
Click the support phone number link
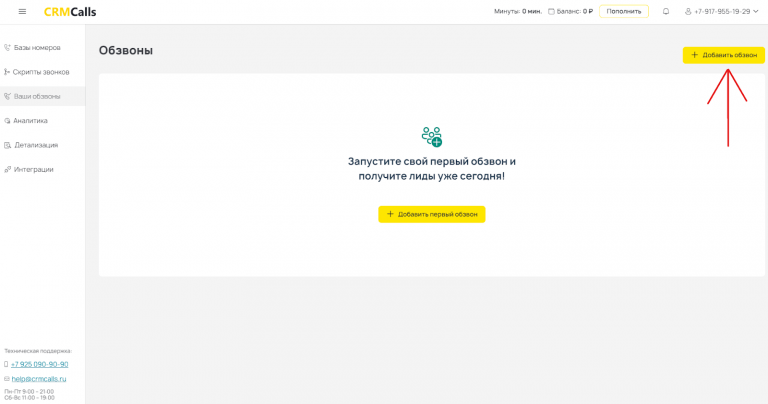click(x=39, y=364)
